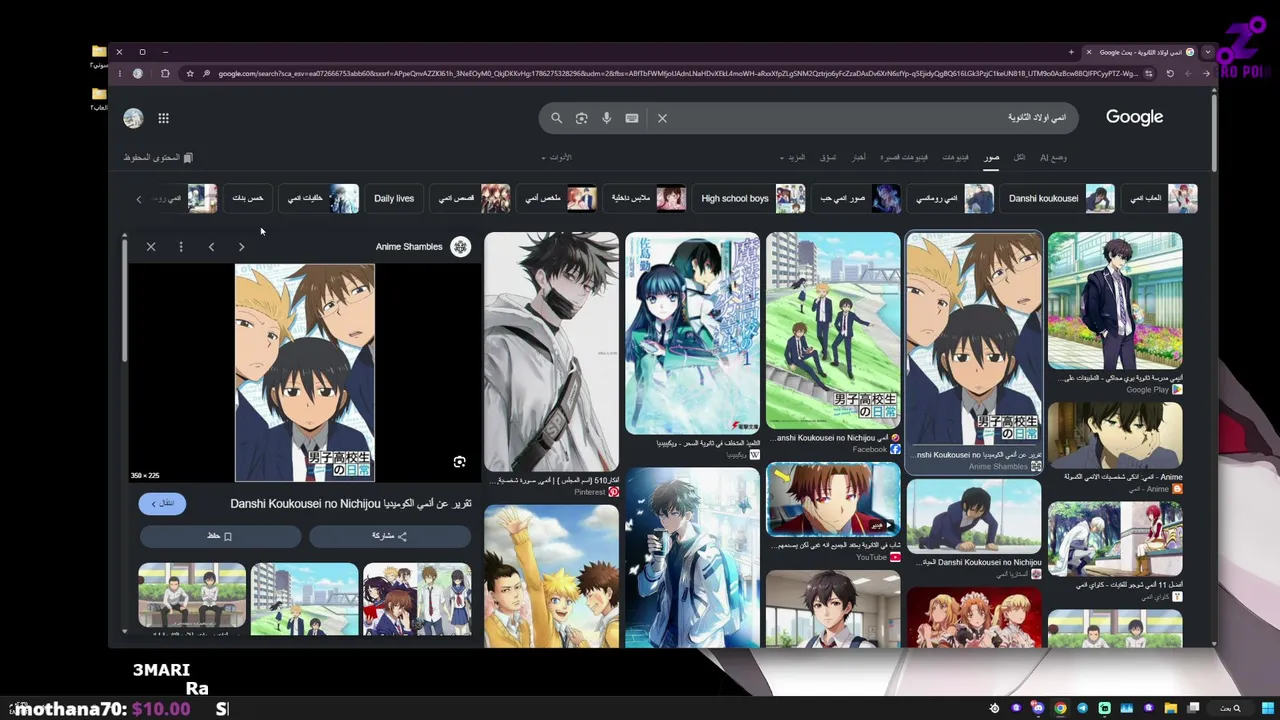This screenshot has height=720, width=1280.
Task: Open the Danshi Koukousei no Nichijou title link
Action: (x=351, y=503)
